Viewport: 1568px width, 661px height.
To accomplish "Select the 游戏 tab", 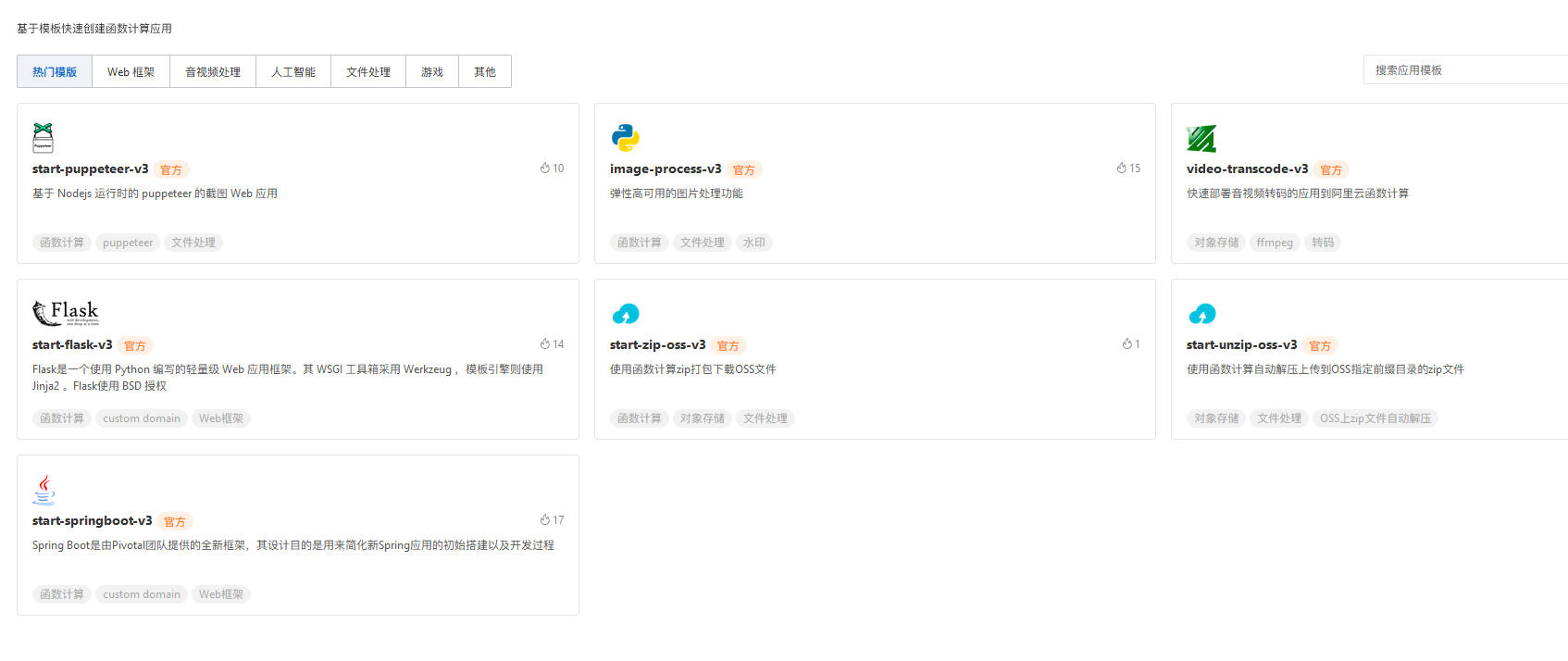I will coord(432,71).
